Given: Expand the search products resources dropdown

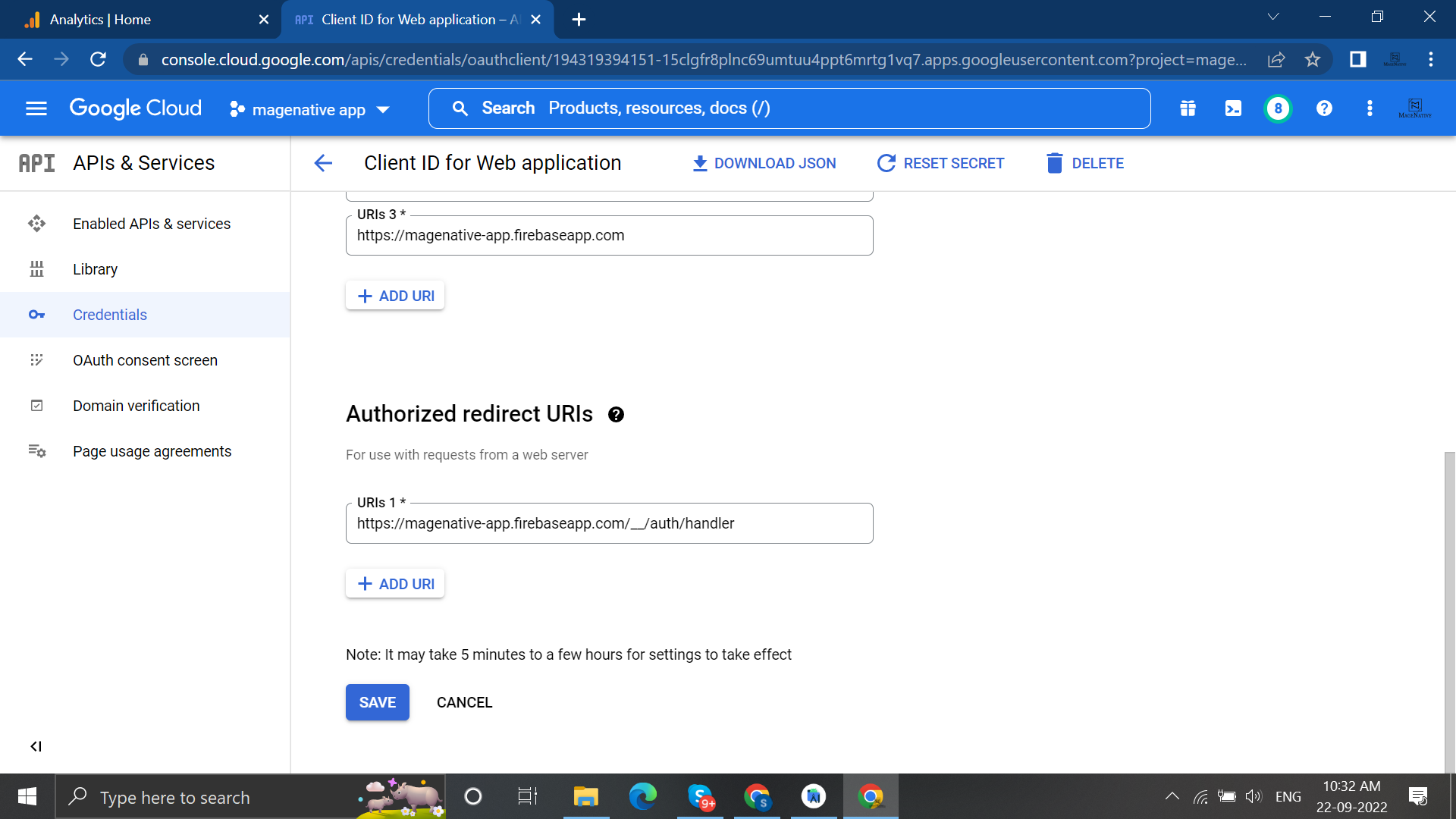Looking at the screenshot, I should [790, 108].
